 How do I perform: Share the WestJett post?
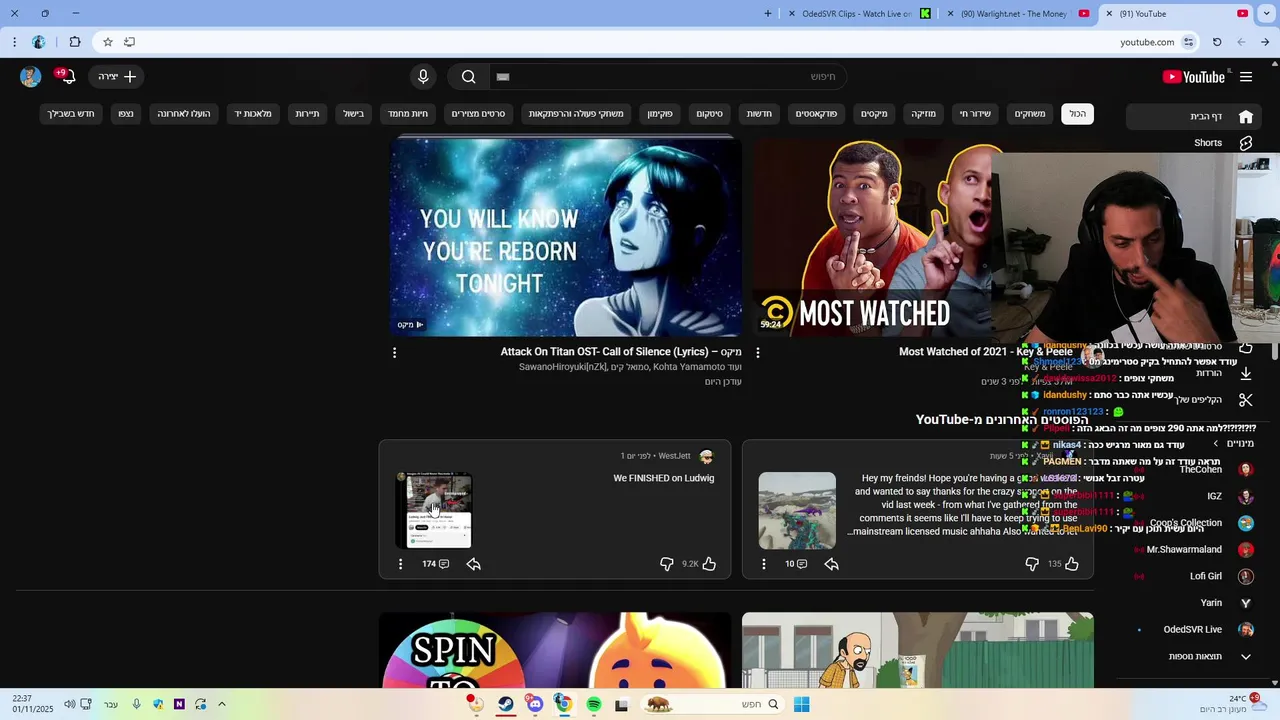click(x=474, y=564)
